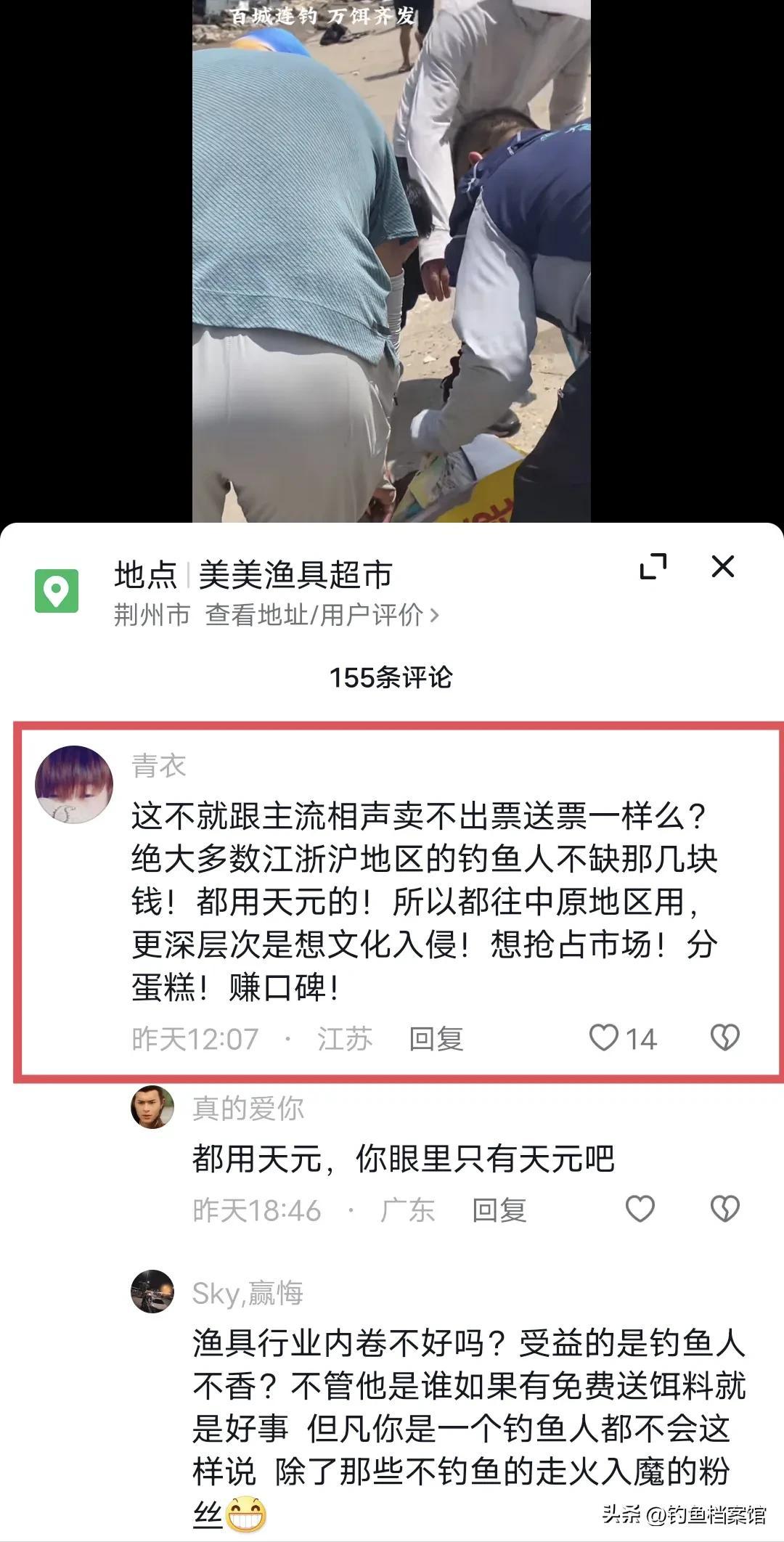Open 查看地址/用户评价 link
784x1542 pixels.
(x=322, y=616)
